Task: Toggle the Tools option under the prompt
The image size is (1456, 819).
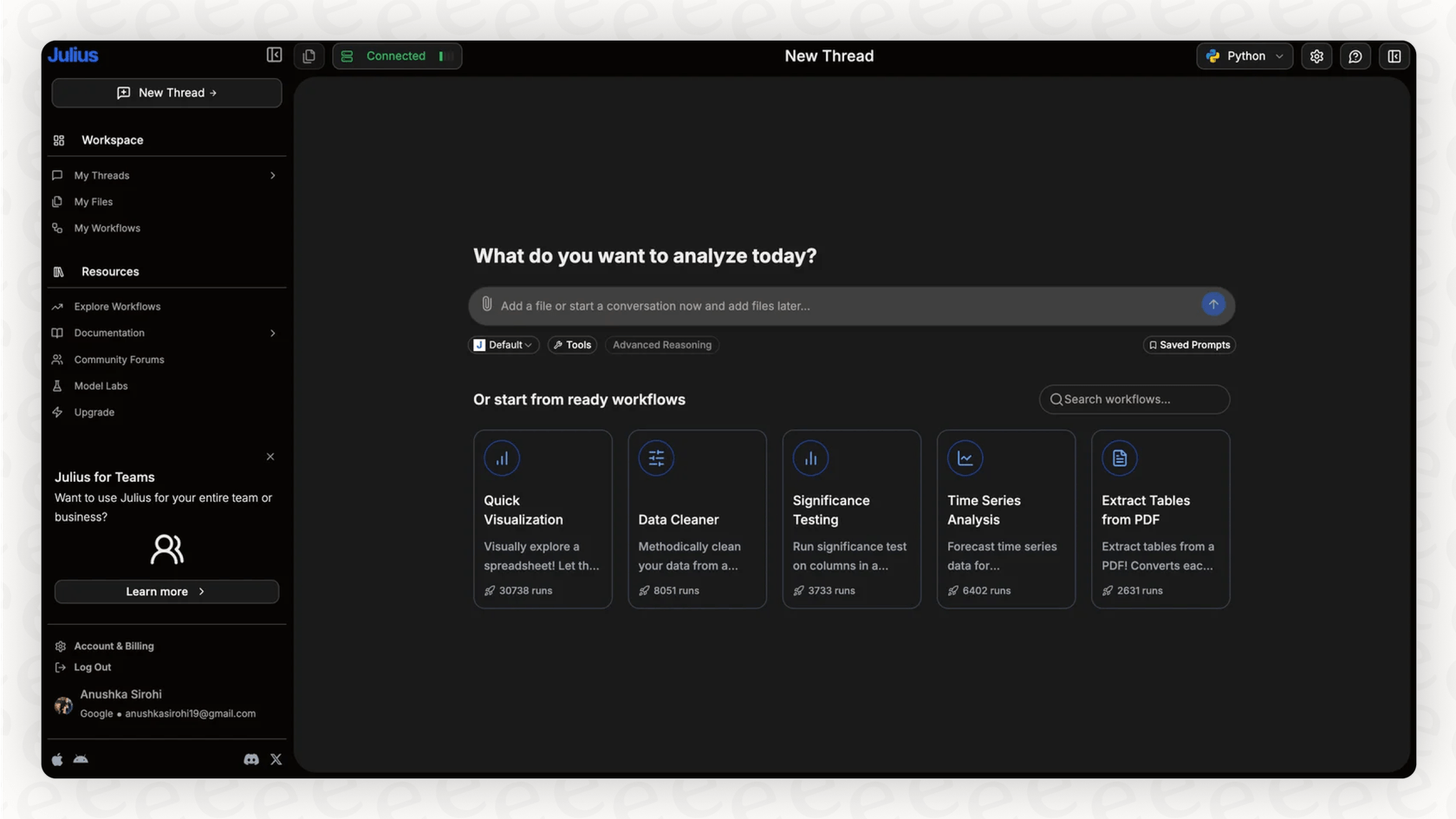Action: [x=571, y=344]
